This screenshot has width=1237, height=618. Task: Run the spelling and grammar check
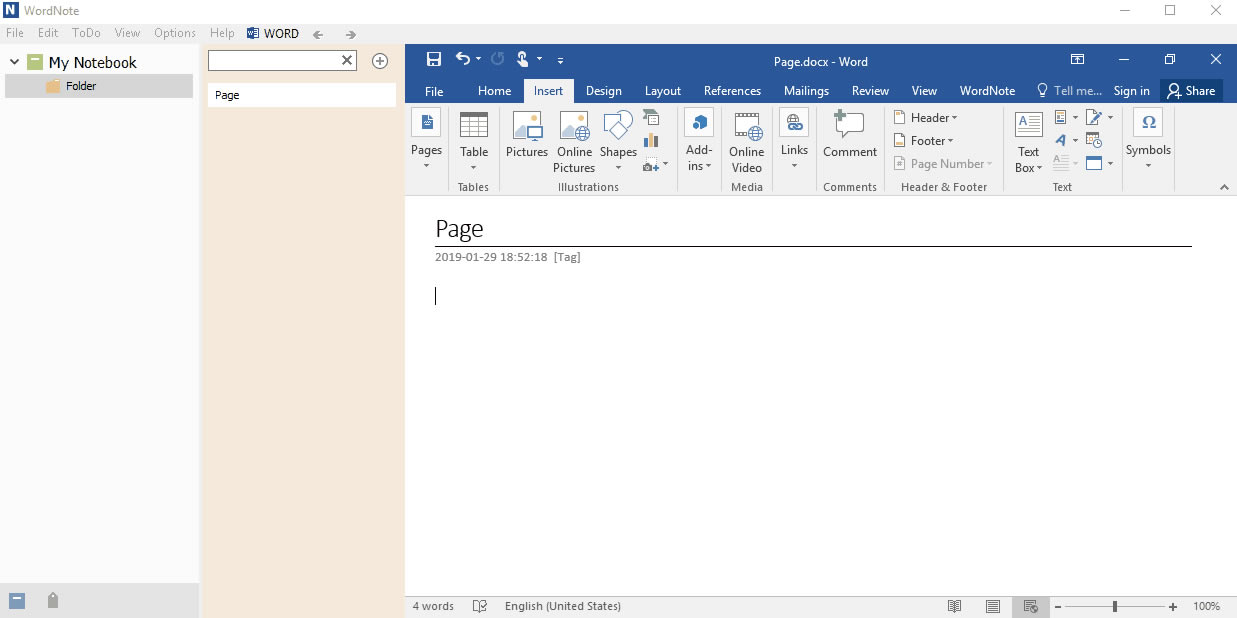(x=479, y=606)
